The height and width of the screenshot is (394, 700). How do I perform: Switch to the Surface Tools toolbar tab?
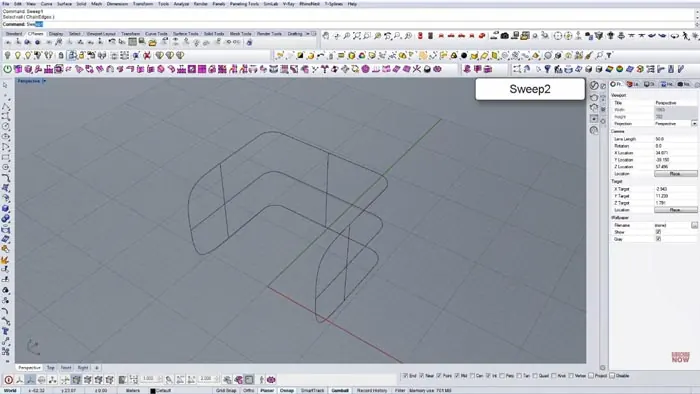[x=186, y=34]
